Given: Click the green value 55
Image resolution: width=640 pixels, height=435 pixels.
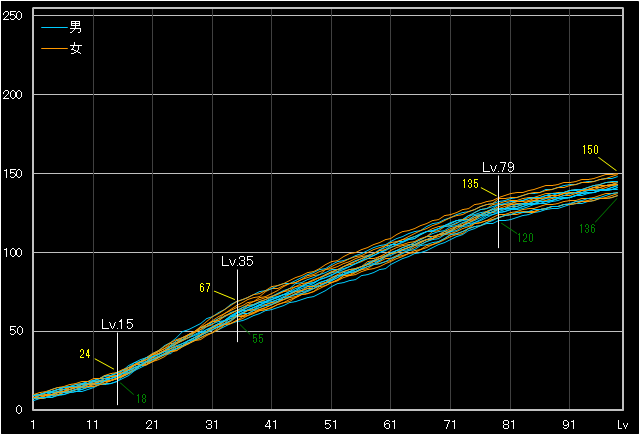Looking at the screenshot, I should coord(258,339).
